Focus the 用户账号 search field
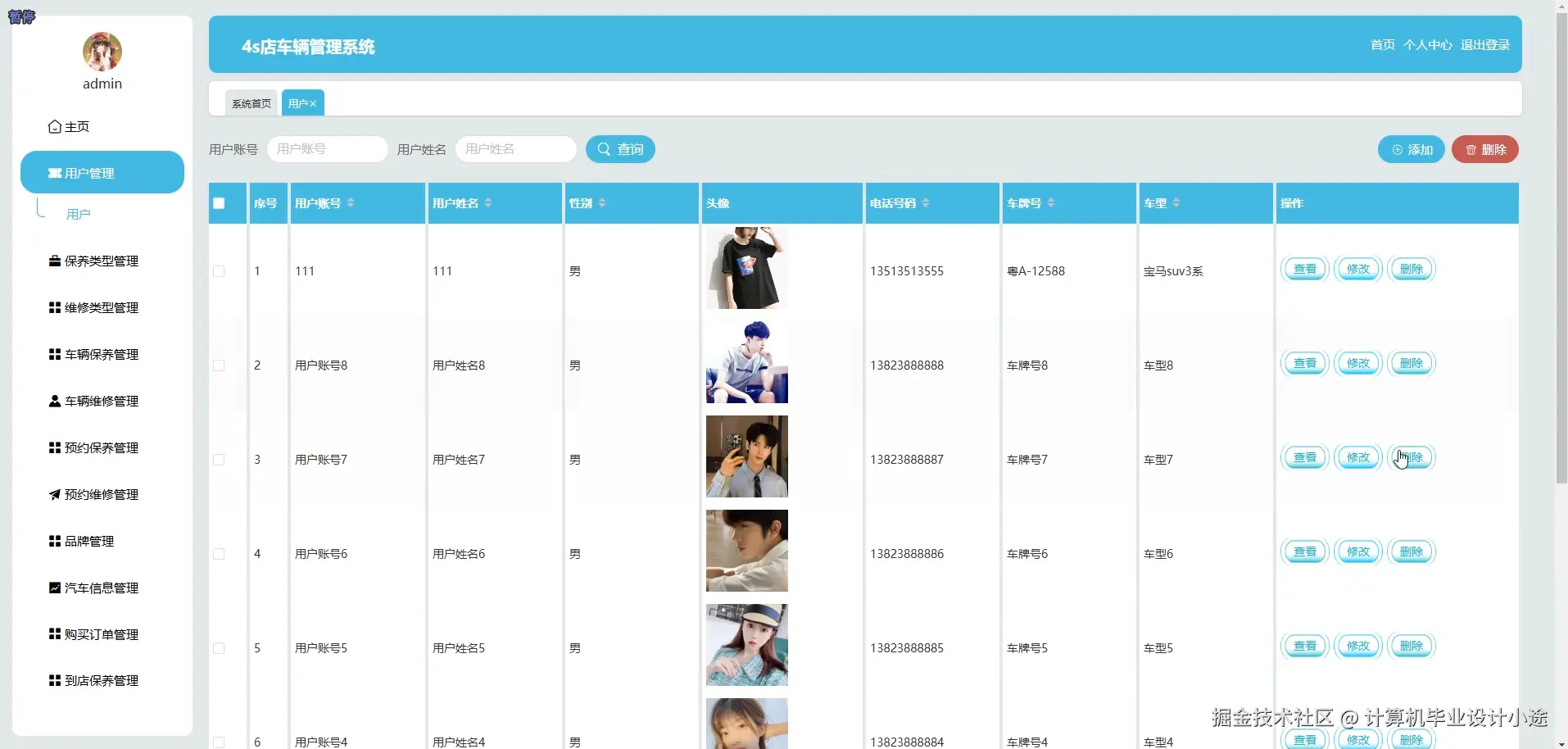Image resolution: width=1568 pixels, height=749 pixels. (328, 149)
